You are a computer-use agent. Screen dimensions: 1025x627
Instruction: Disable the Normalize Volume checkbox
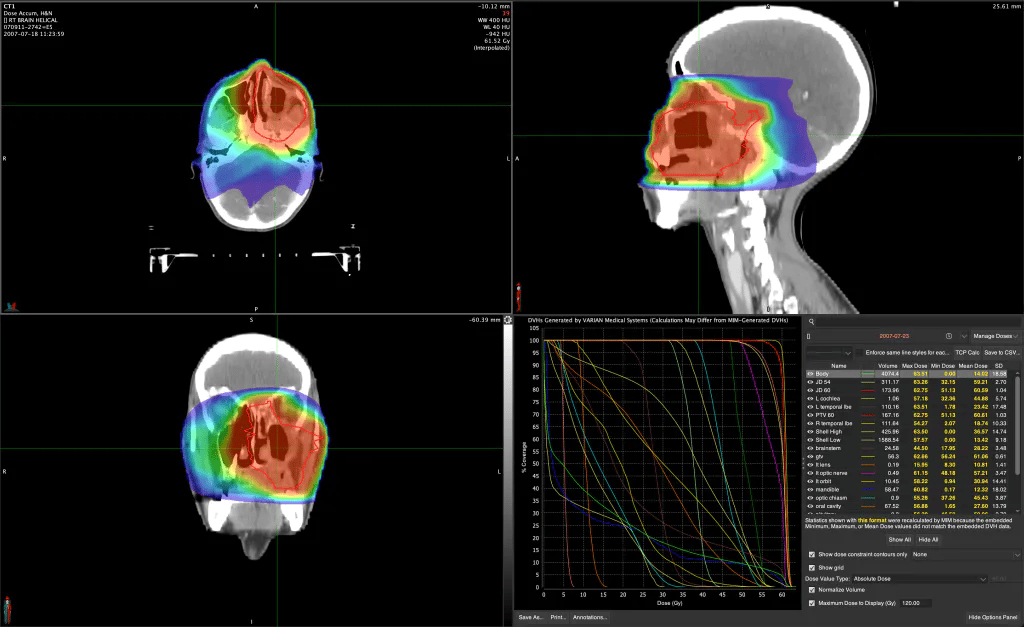coord(811,590)
